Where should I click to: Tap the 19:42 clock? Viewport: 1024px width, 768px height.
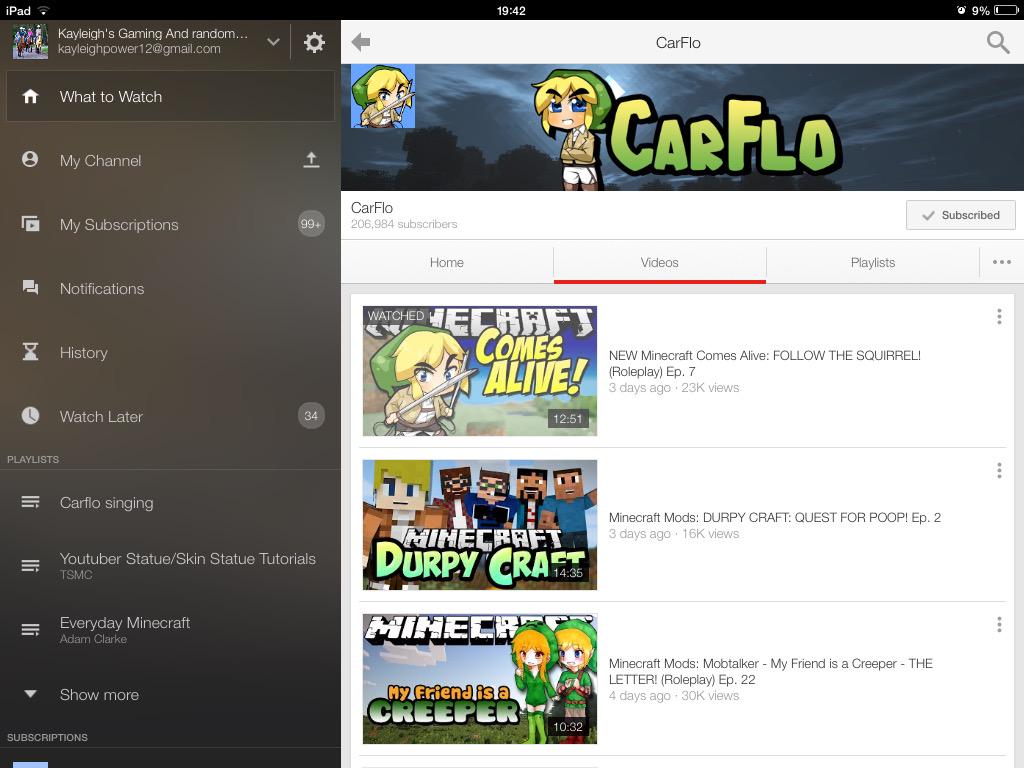point(511,10)
